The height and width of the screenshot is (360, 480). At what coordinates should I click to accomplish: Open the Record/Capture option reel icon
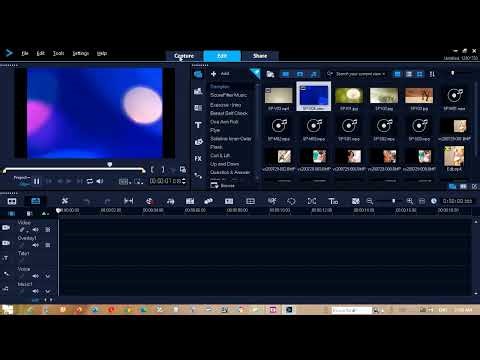(149, 201)
